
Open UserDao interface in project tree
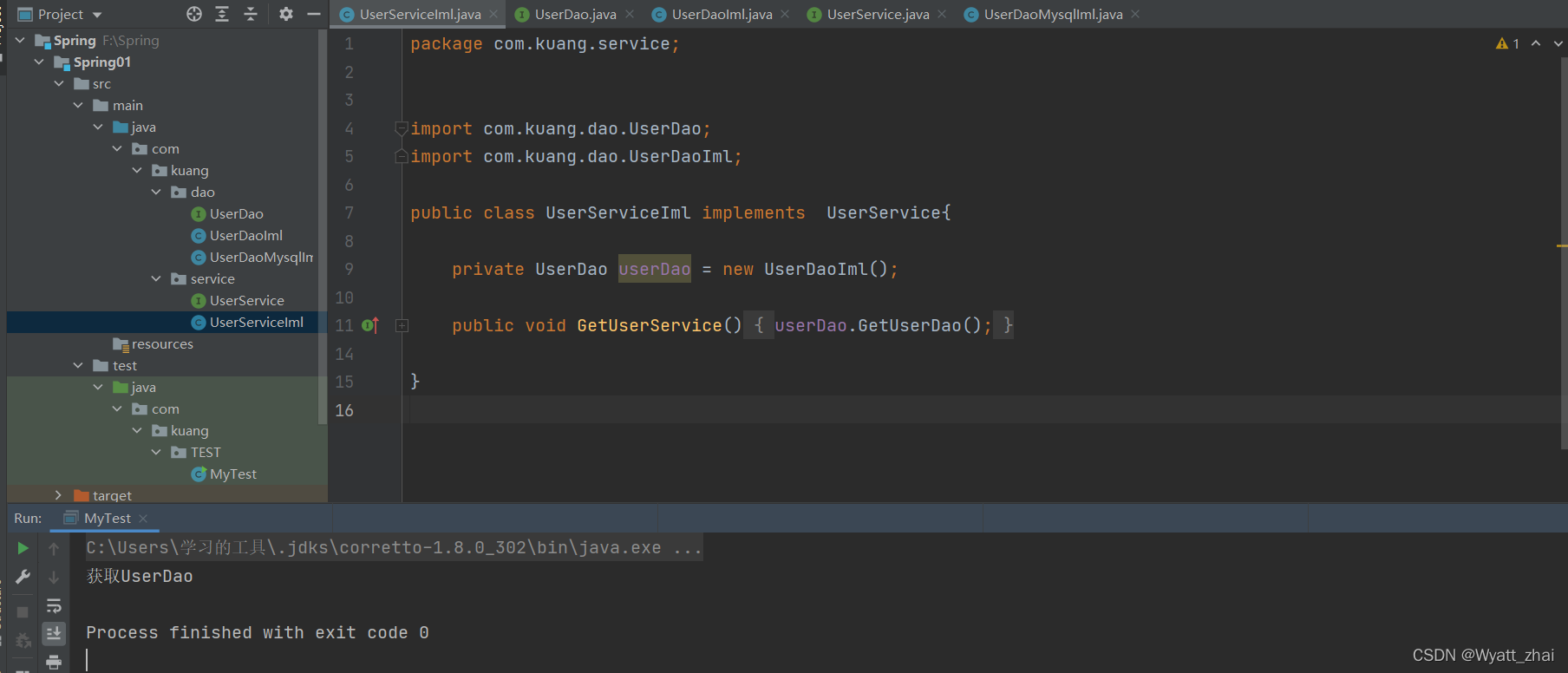coord(227,213)
